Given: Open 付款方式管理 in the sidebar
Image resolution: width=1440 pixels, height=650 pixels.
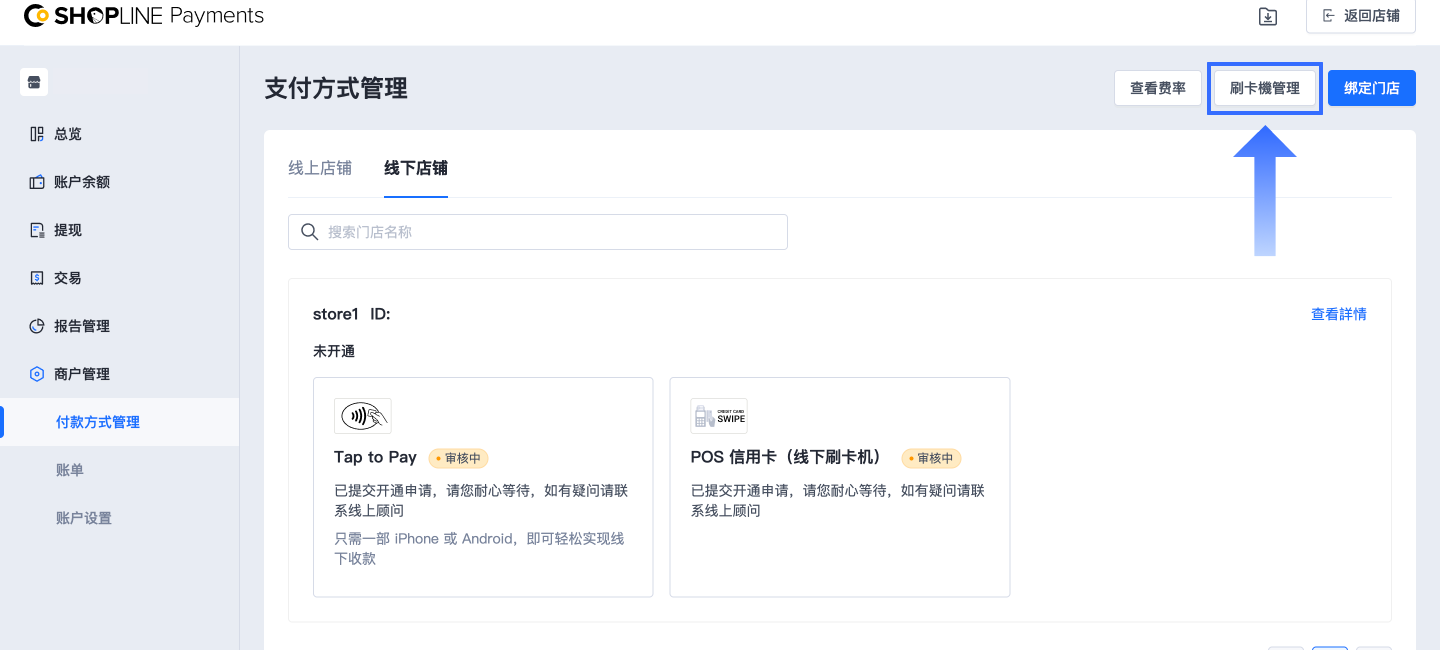Looking at the screenshot, I should 98,422.
